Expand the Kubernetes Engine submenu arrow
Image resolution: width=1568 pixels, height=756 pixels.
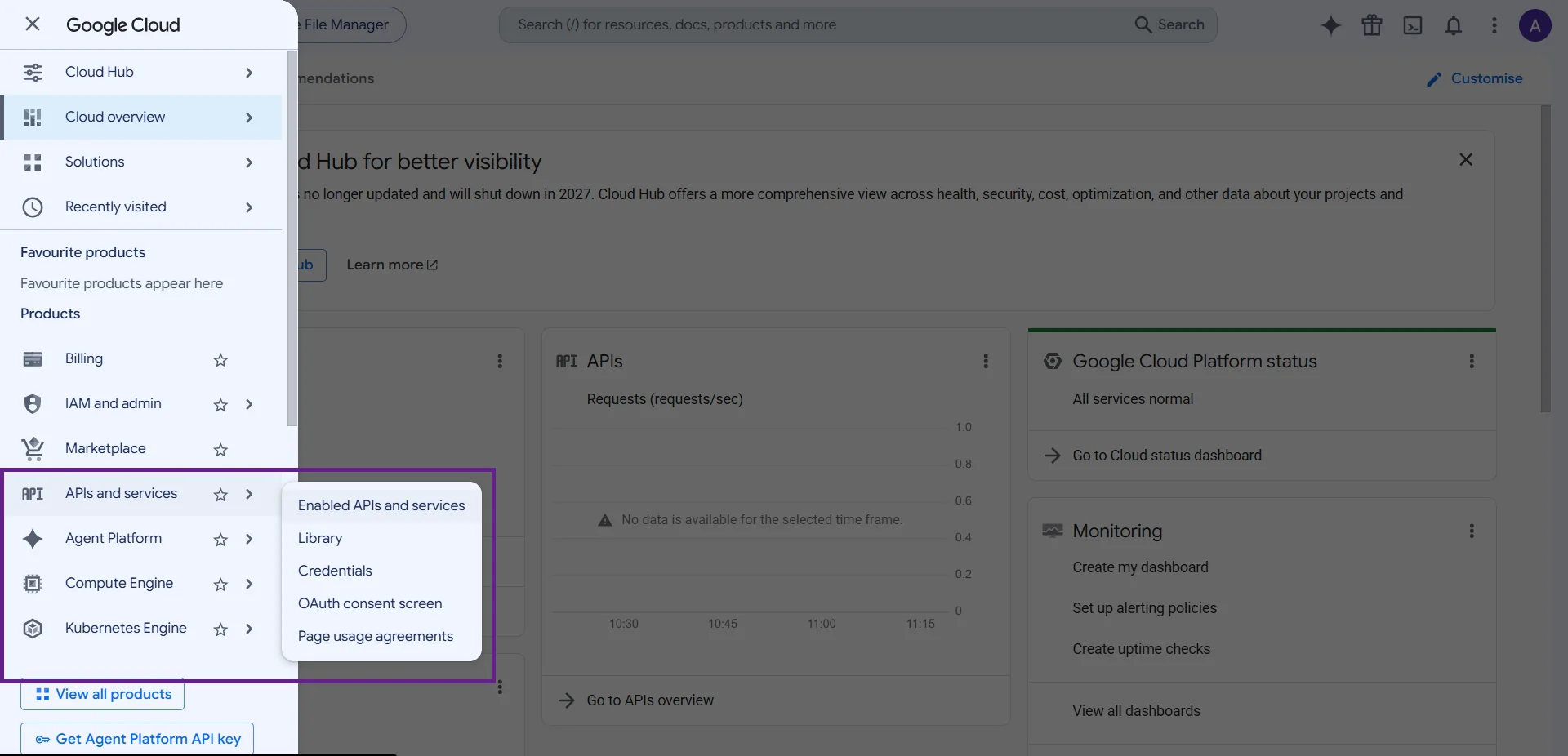[249, 629]
